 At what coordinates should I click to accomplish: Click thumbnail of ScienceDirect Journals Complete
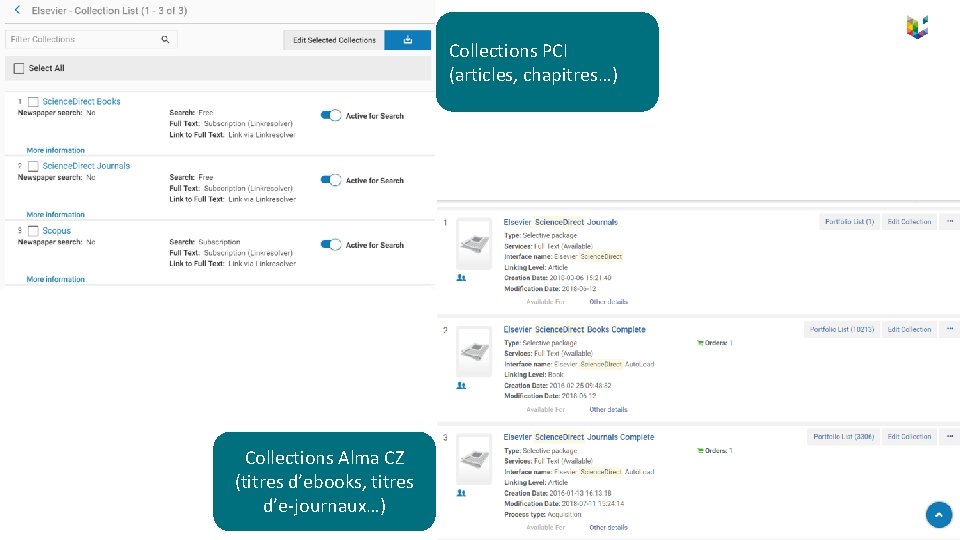(x=474, y=459)
